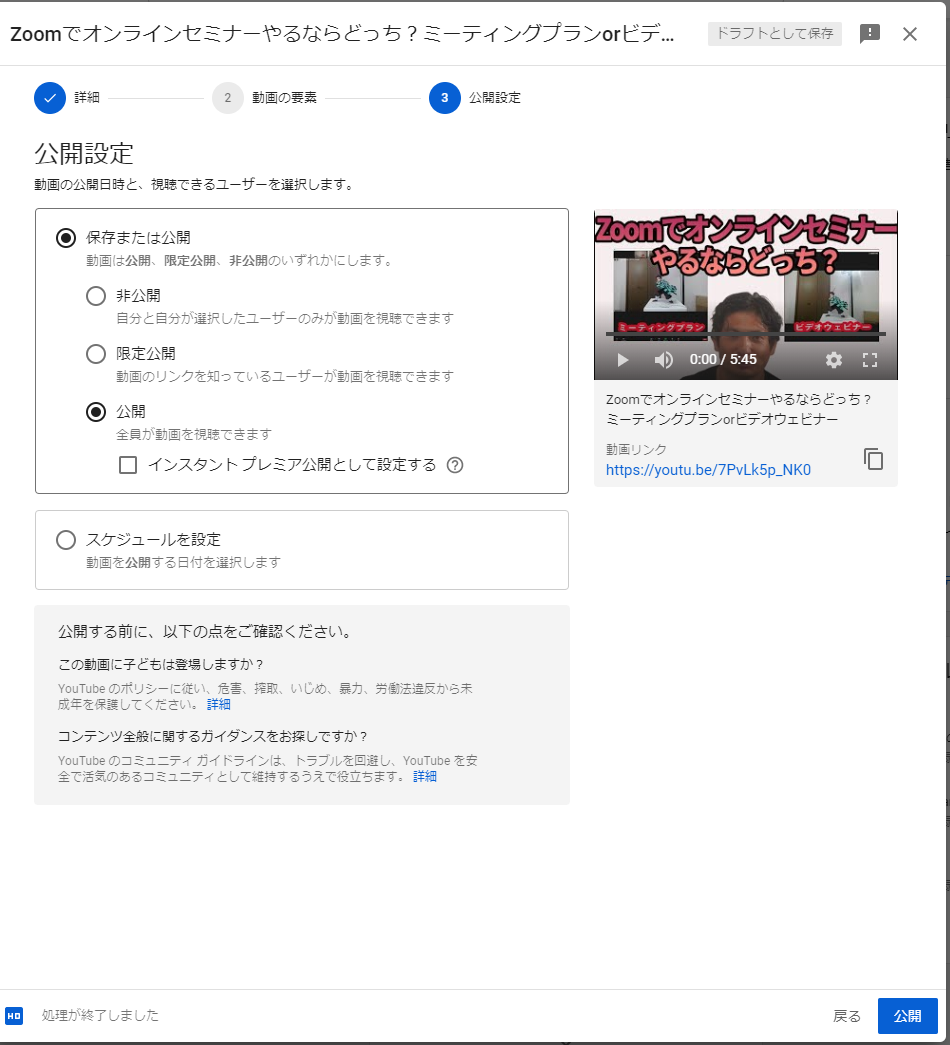Viewport: 950px width, 1045px height.
Task: Click 戻る to go back
Action: tap(847, 1016)
